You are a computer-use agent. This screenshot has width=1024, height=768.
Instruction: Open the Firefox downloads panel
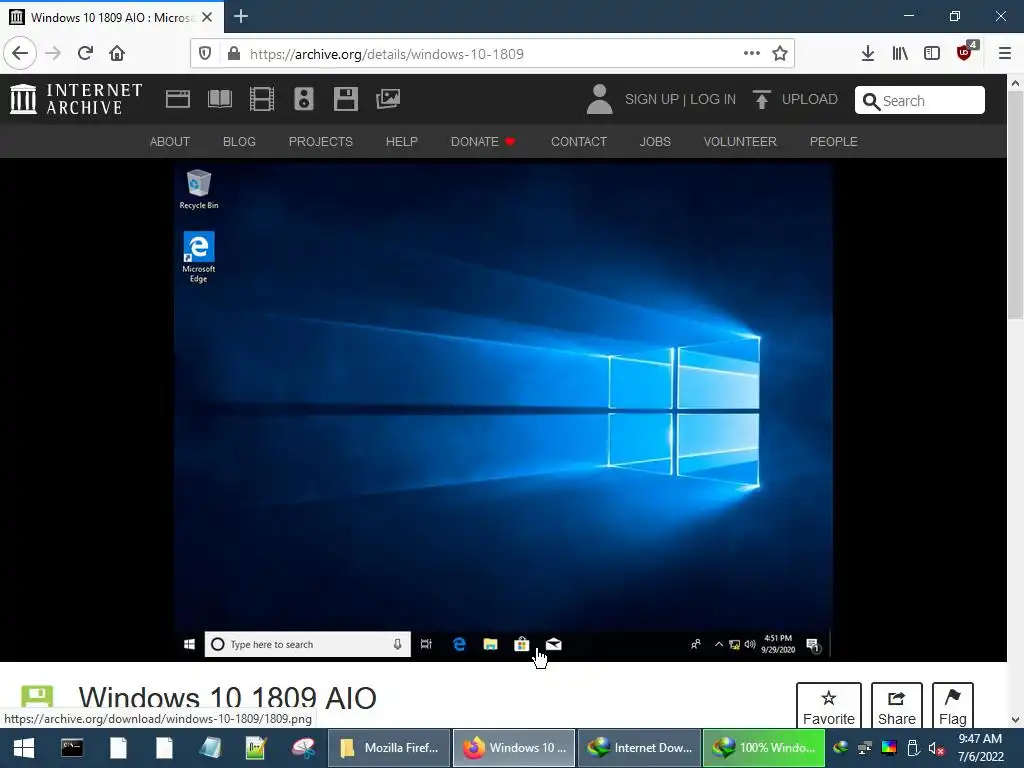pyautogui.click(x=867, y=54)
